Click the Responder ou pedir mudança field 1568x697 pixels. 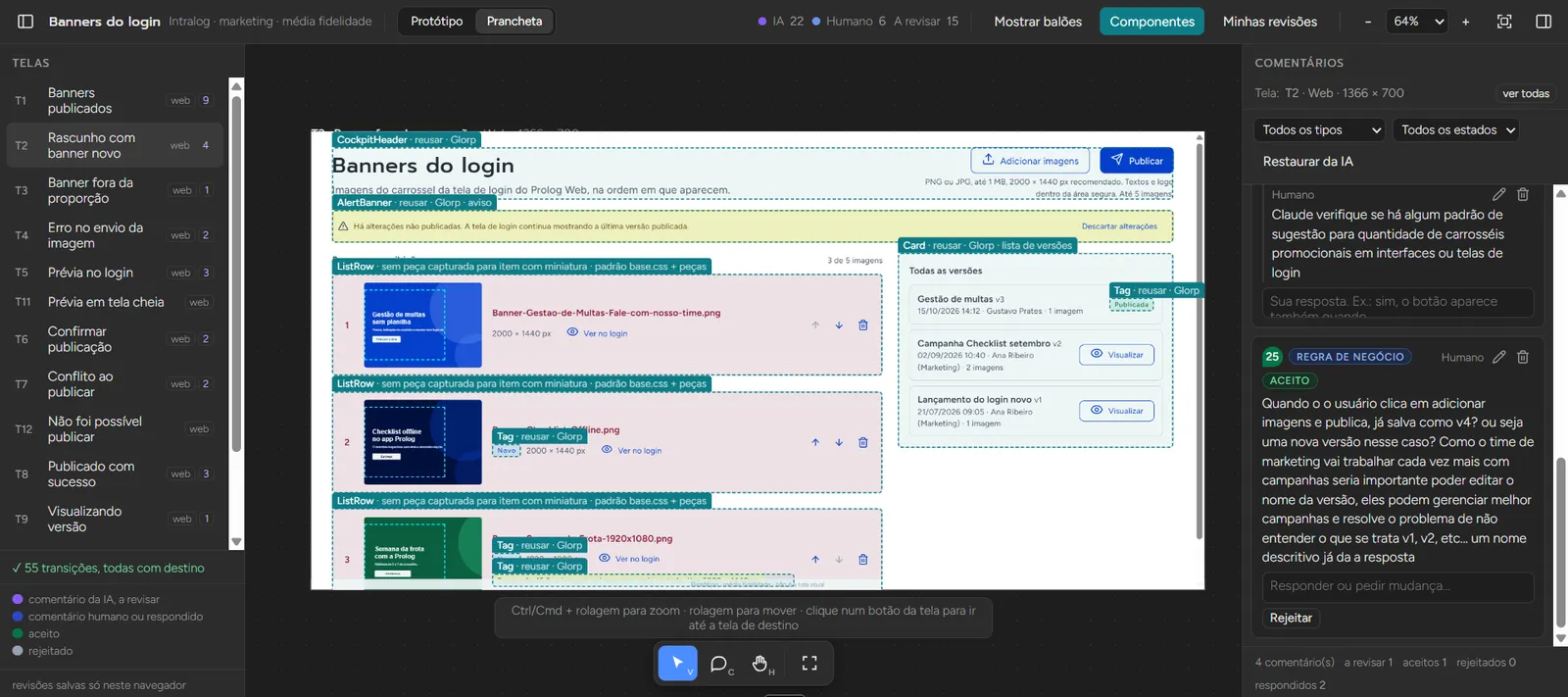click(x=1397, y=586)
